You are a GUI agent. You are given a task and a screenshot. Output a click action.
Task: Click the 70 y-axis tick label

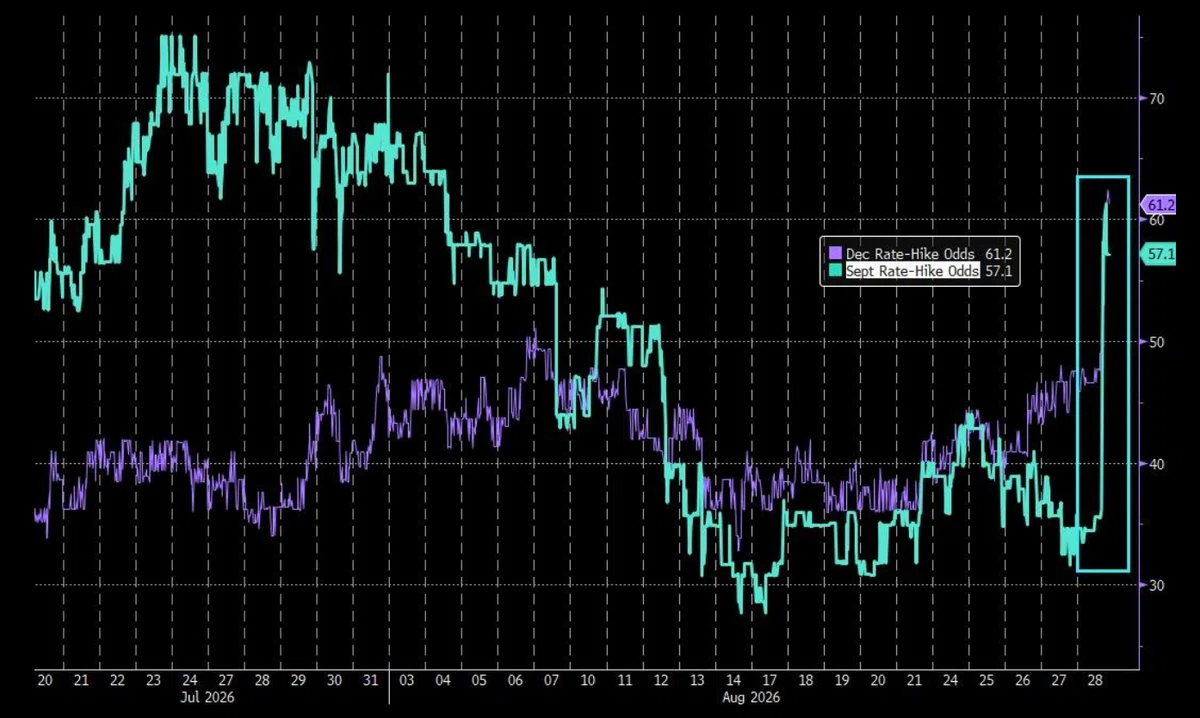[x=1156, y=98]
